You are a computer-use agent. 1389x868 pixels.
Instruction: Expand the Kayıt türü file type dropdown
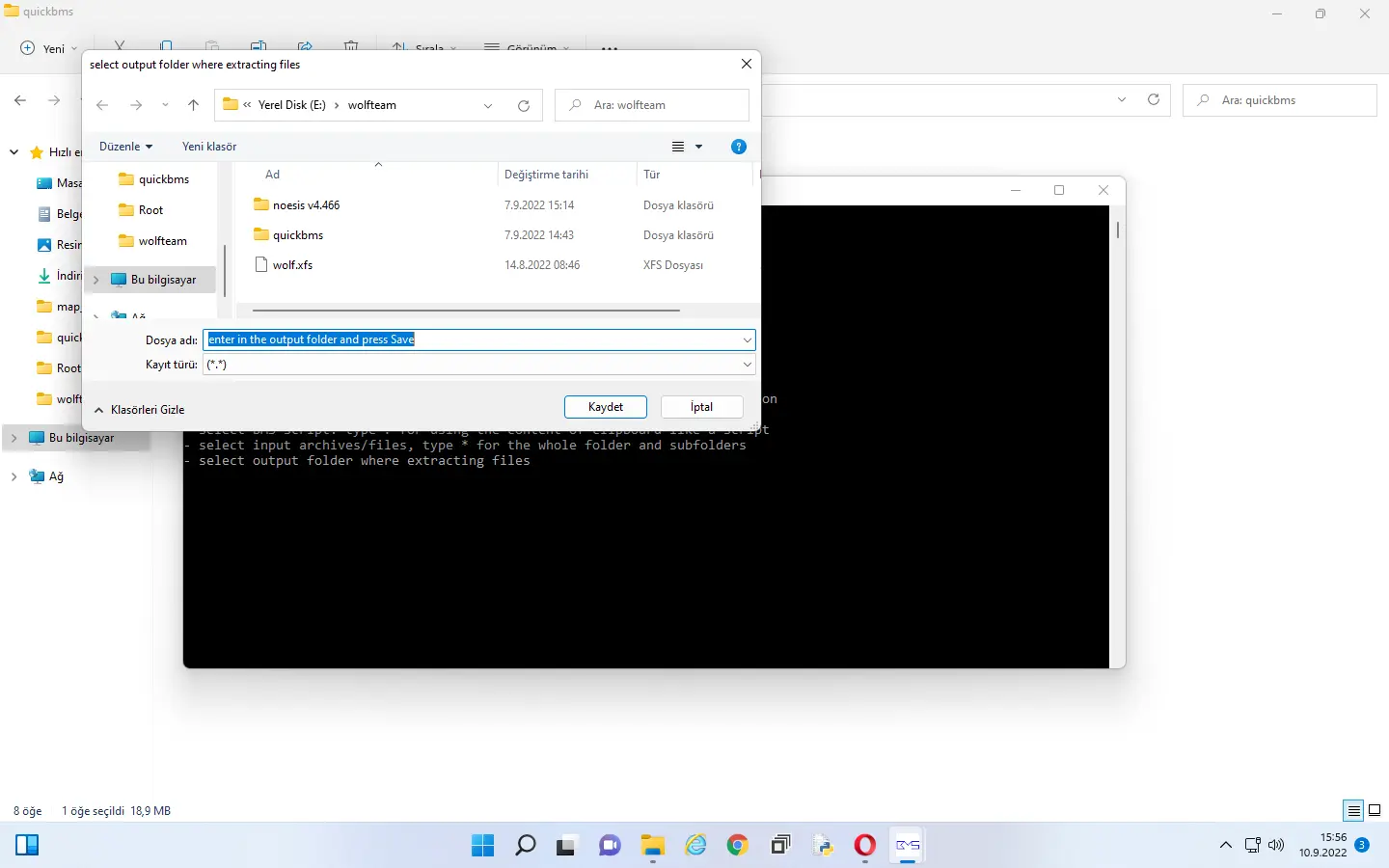point(747,365)
